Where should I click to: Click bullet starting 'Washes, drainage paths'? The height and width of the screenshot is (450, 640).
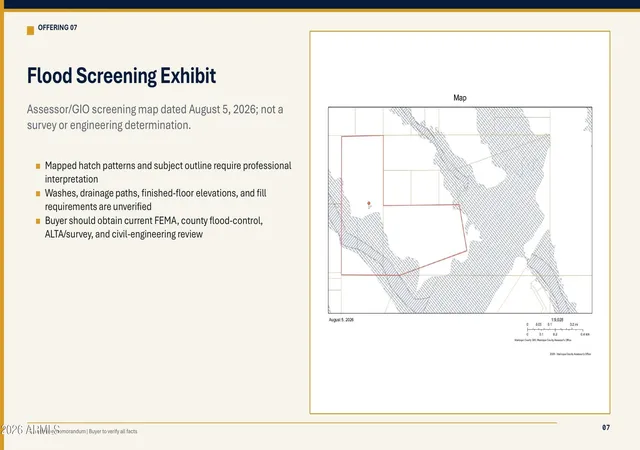(x=156, y=200)
